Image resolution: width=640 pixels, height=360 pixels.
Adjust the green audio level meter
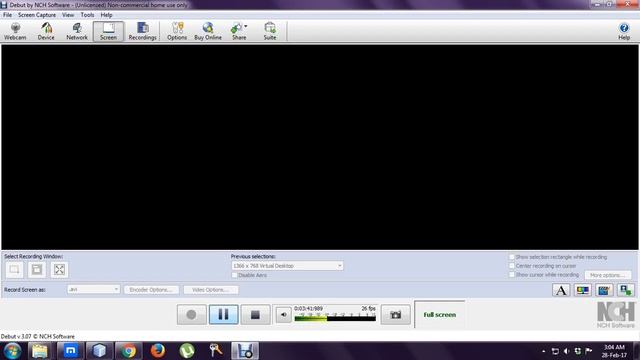coord(335,318)
